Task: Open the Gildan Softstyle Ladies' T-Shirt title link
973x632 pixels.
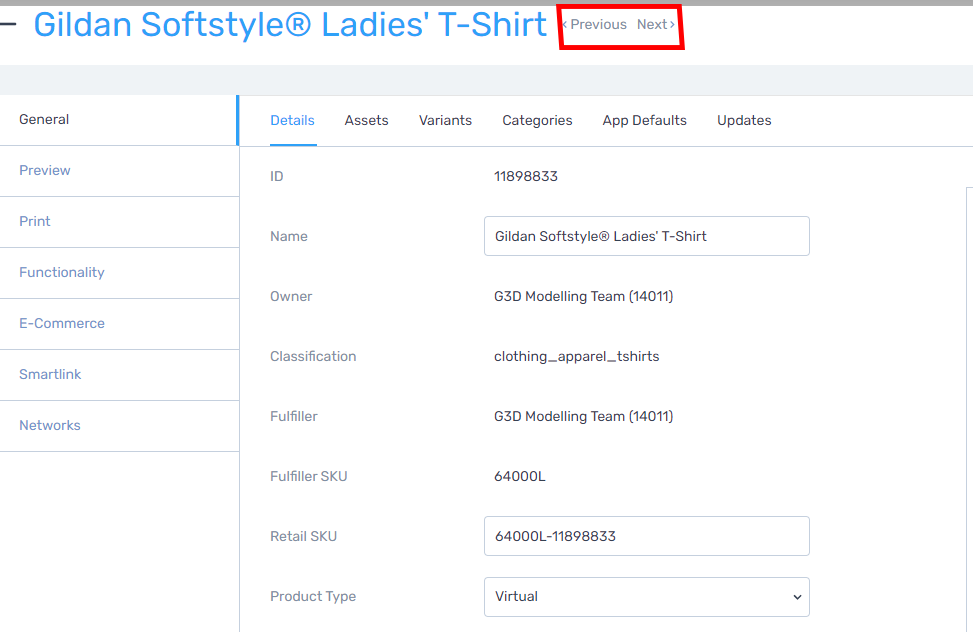Action: 290,25
